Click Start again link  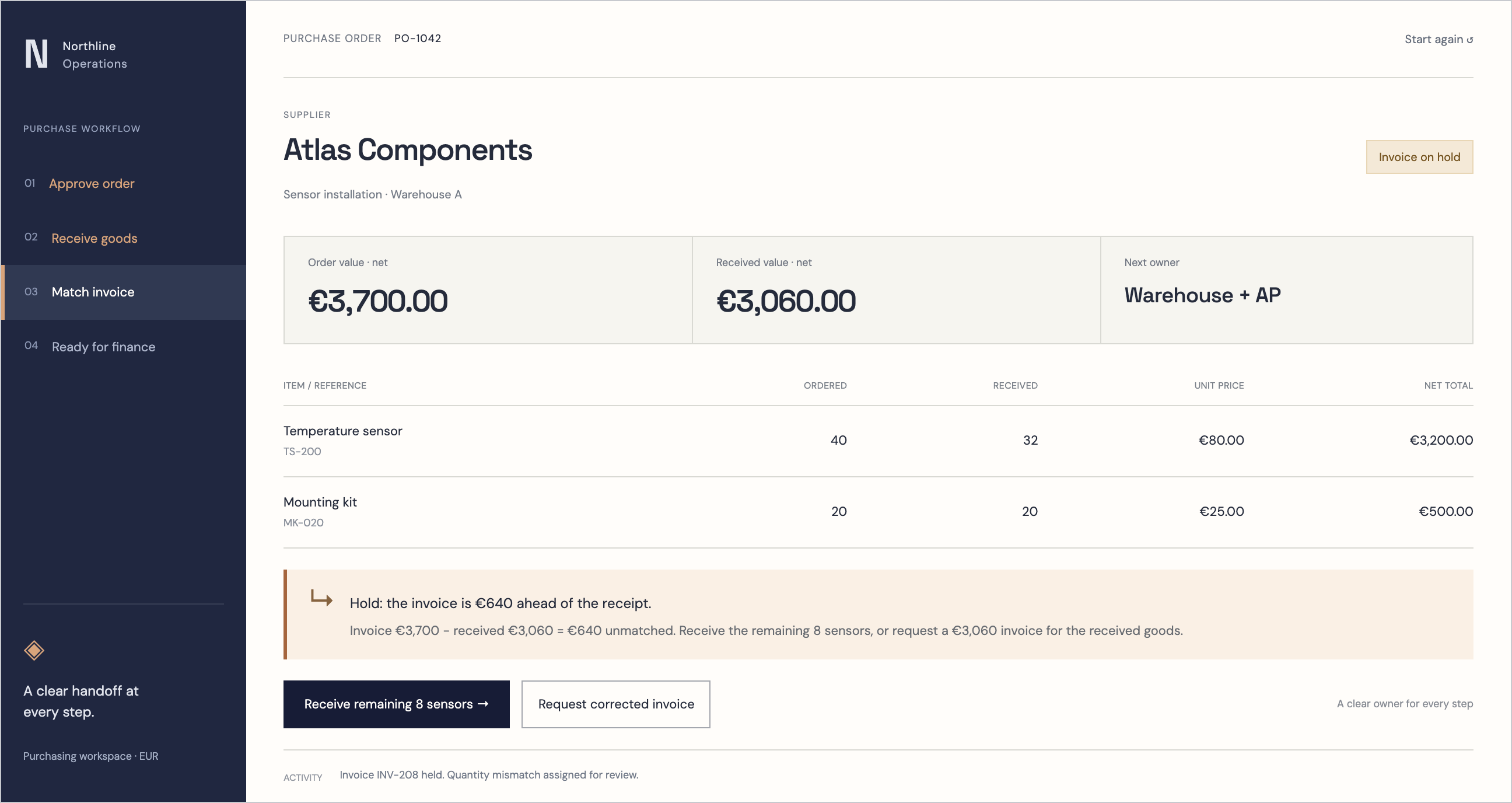coord(1438,39)
